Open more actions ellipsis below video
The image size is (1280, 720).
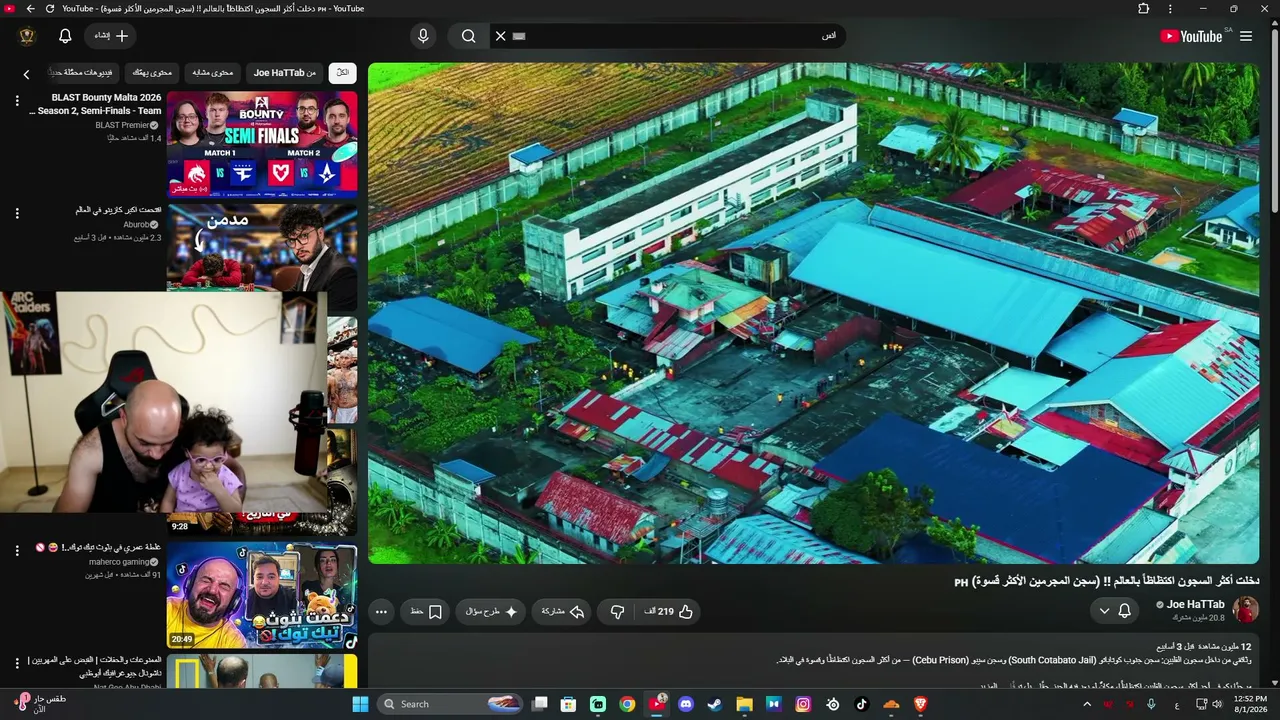coord(381,611)
